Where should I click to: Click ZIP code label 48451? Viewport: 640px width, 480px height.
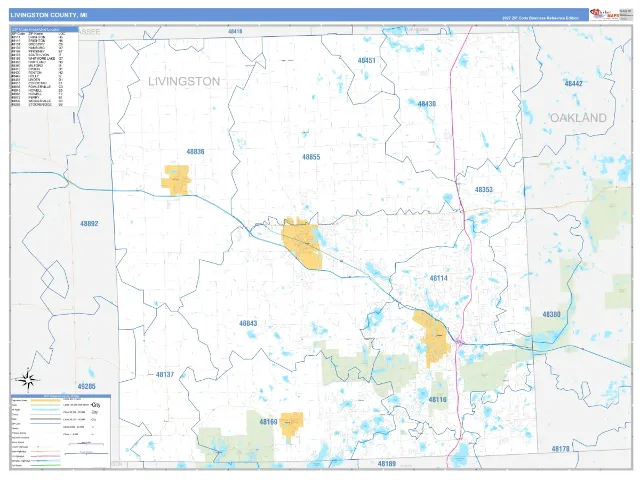(x=367, y=60)
